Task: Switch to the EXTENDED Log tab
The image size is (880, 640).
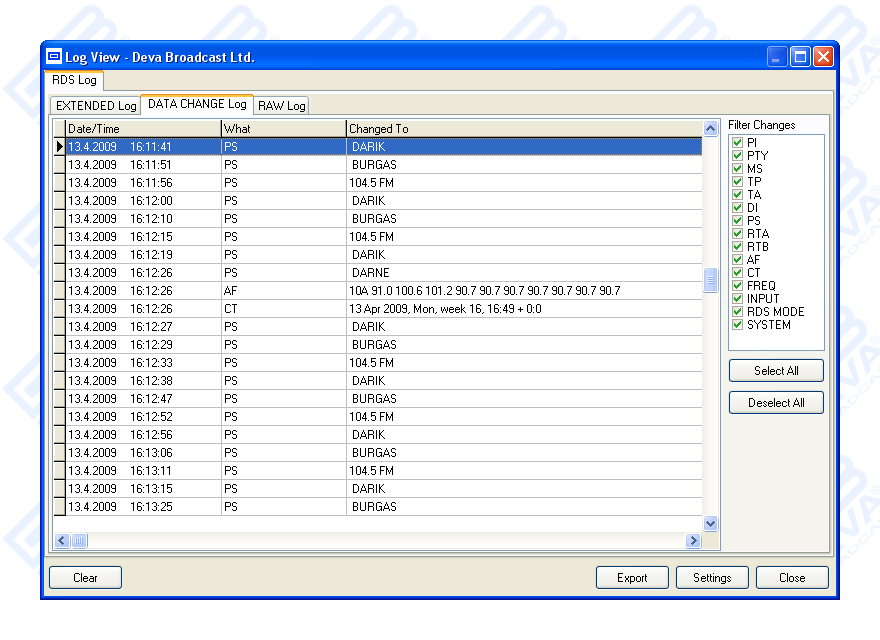Action: click(x=96, y=106)
